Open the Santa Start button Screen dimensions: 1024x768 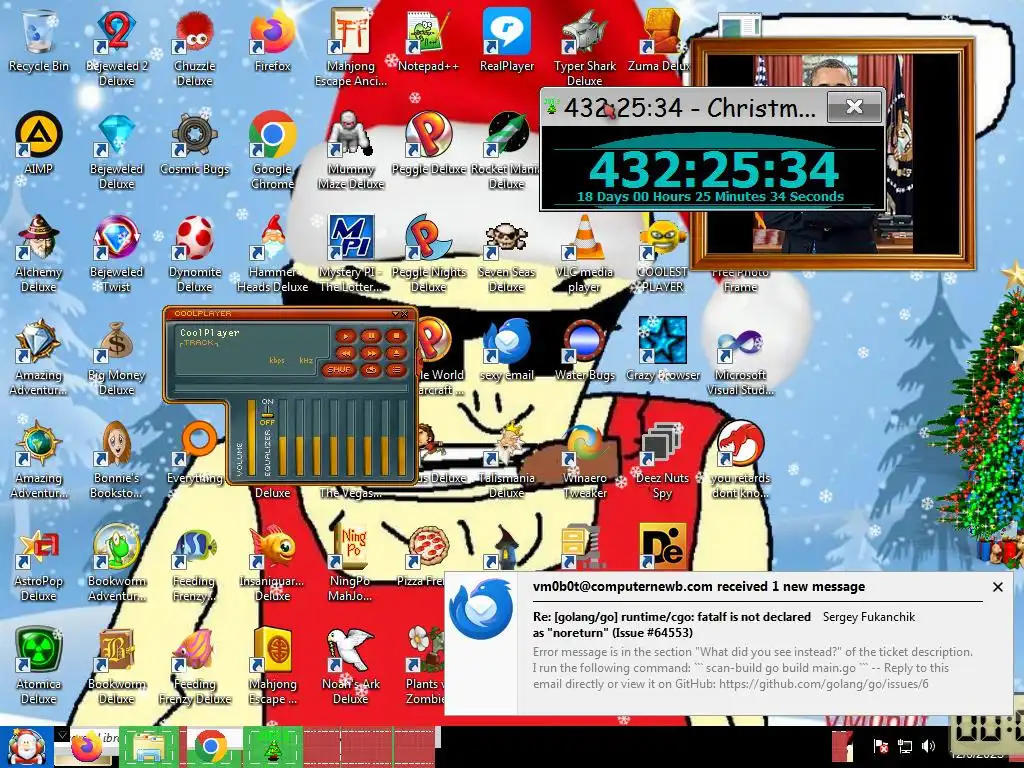pos(27,747)
